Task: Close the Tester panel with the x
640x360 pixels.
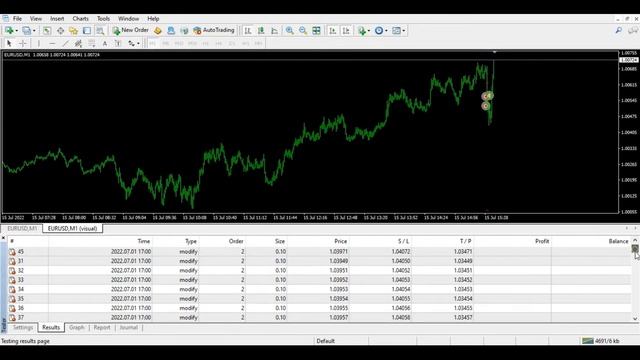Action: [x=3, y=238]
